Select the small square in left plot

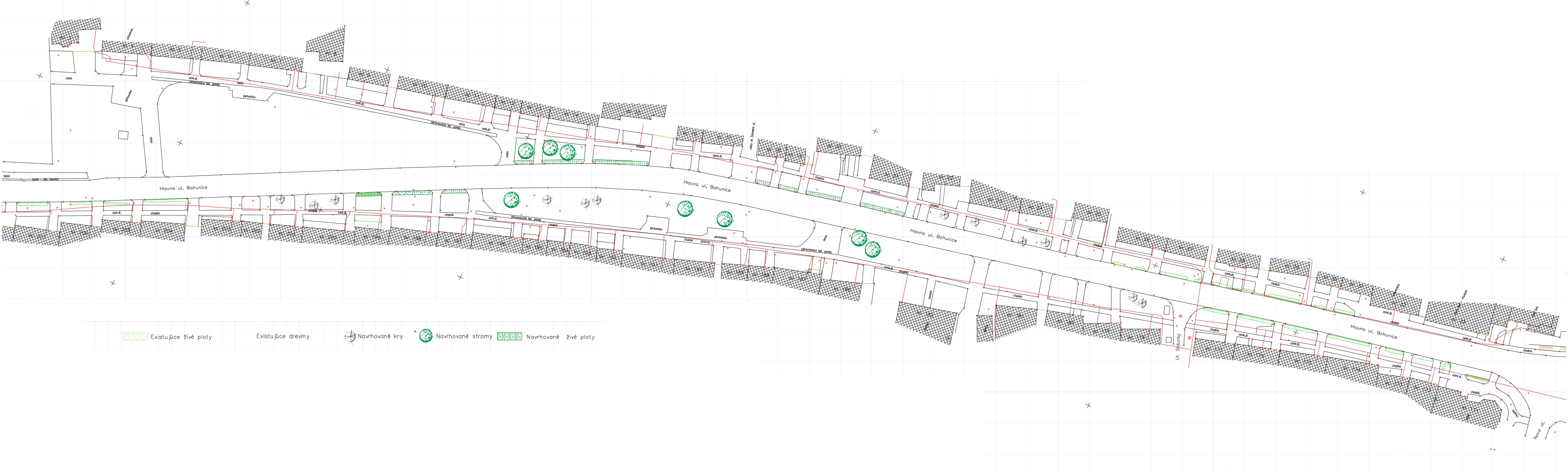124,135
